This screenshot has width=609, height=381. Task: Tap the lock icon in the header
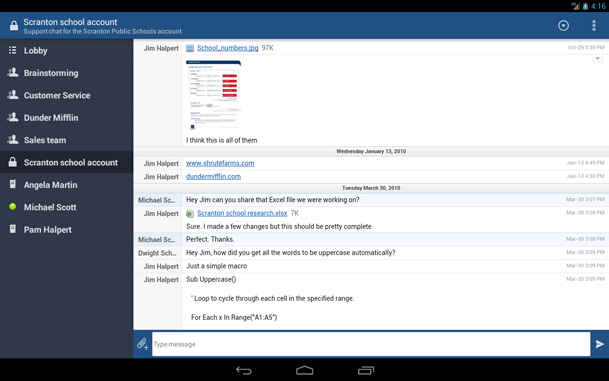[x=14, y=26]
